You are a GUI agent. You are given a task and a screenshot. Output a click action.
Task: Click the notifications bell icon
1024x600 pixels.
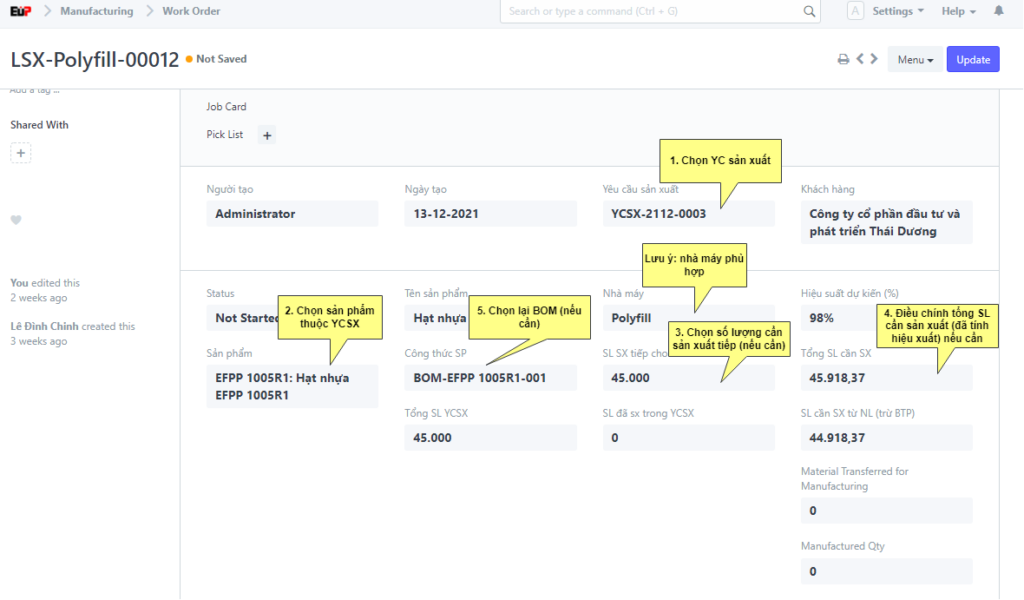(x=998, y=11)
